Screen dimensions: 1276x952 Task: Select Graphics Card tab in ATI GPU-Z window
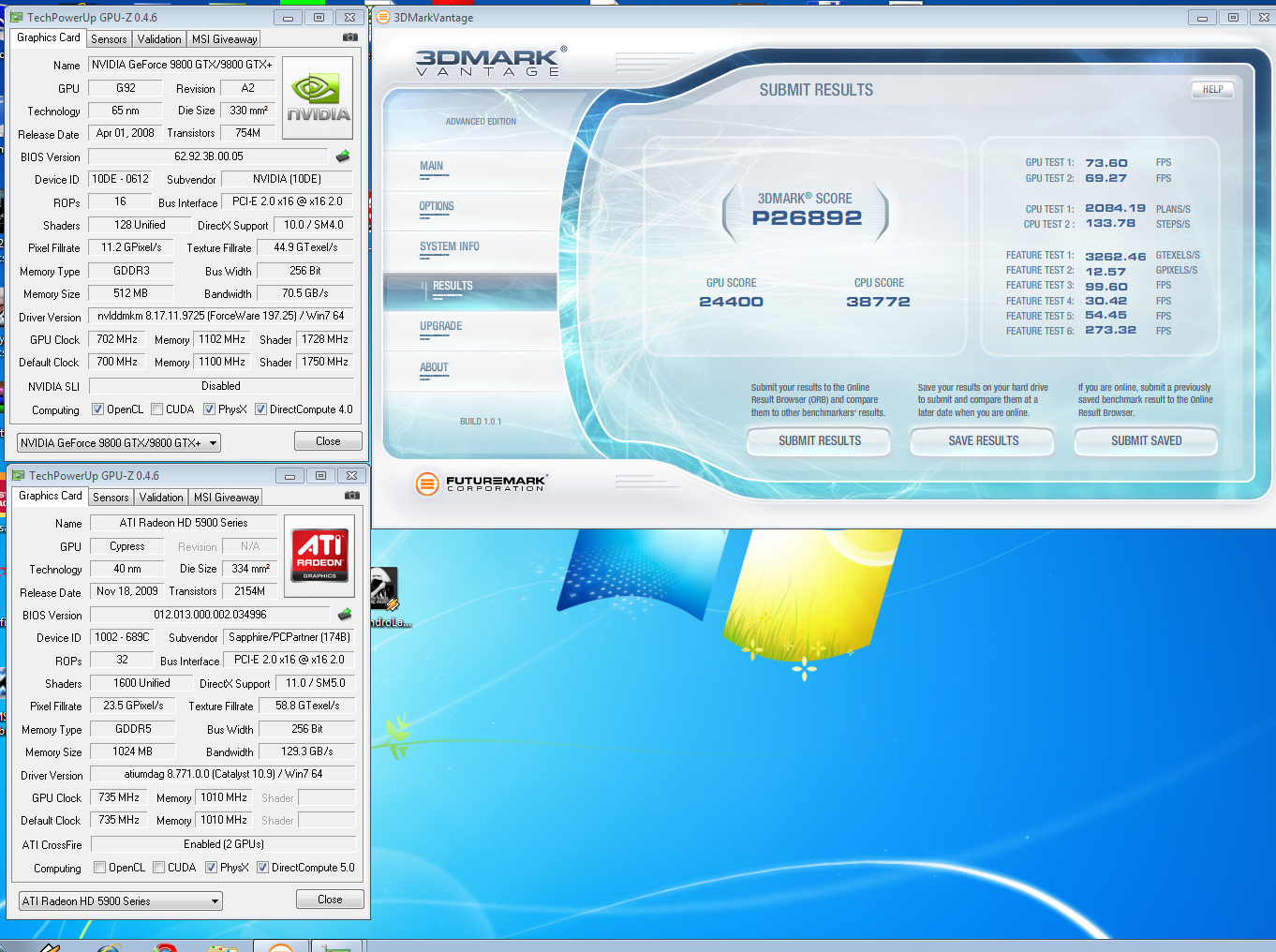click(51, 496)
